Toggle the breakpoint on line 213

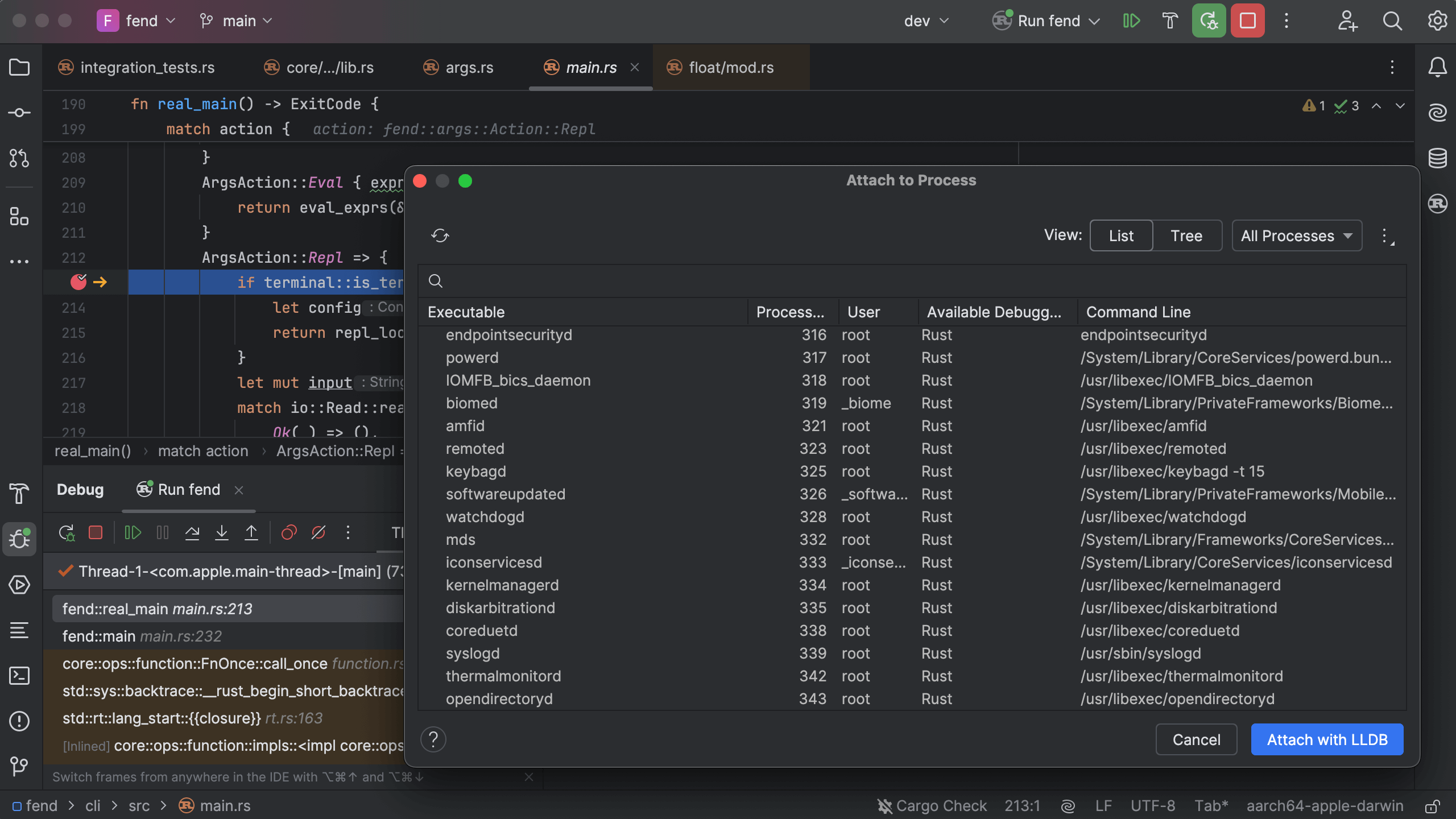(x=78, y=282)
